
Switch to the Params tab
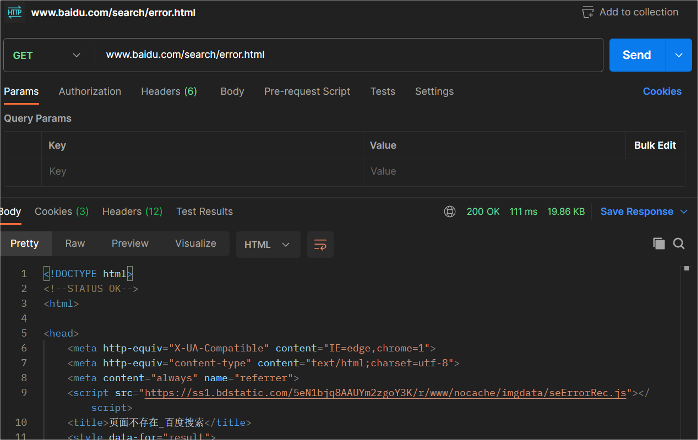(x=21, y=91)
